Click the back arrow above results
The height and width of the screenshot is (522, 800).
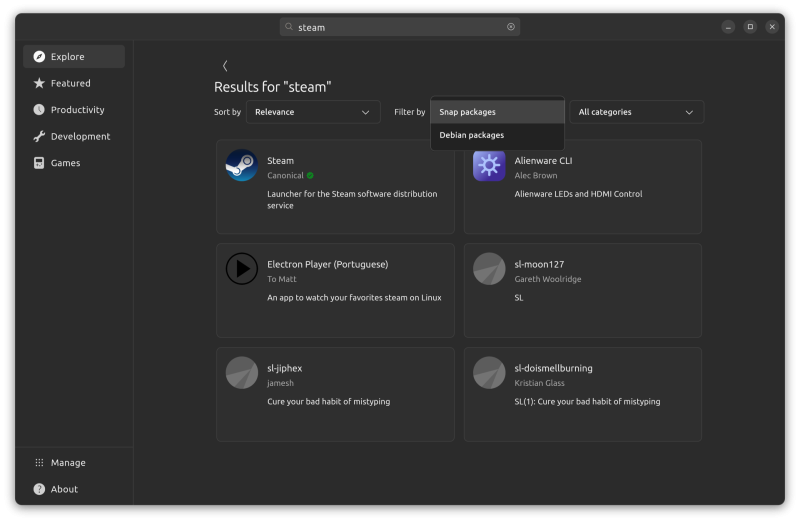click(x=225, y=66)
